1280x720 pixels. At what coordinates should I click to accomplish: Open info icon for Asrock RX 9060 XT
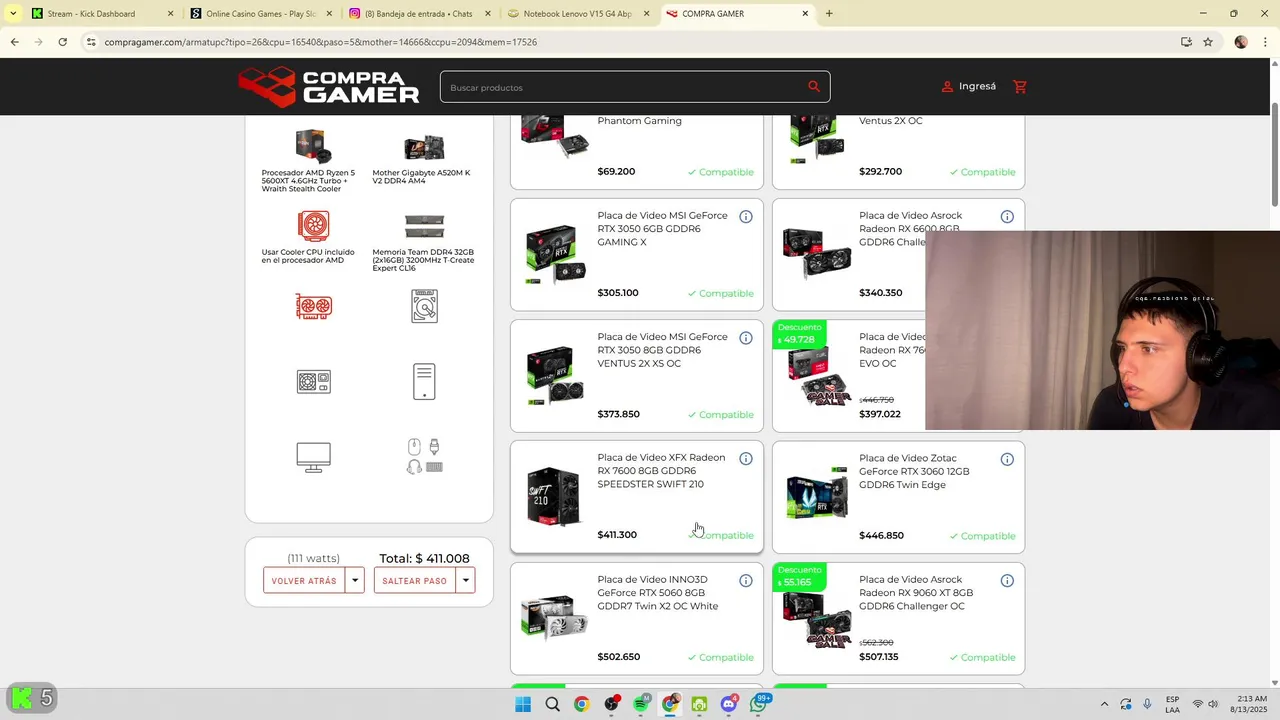click(x=1007, y=581)
